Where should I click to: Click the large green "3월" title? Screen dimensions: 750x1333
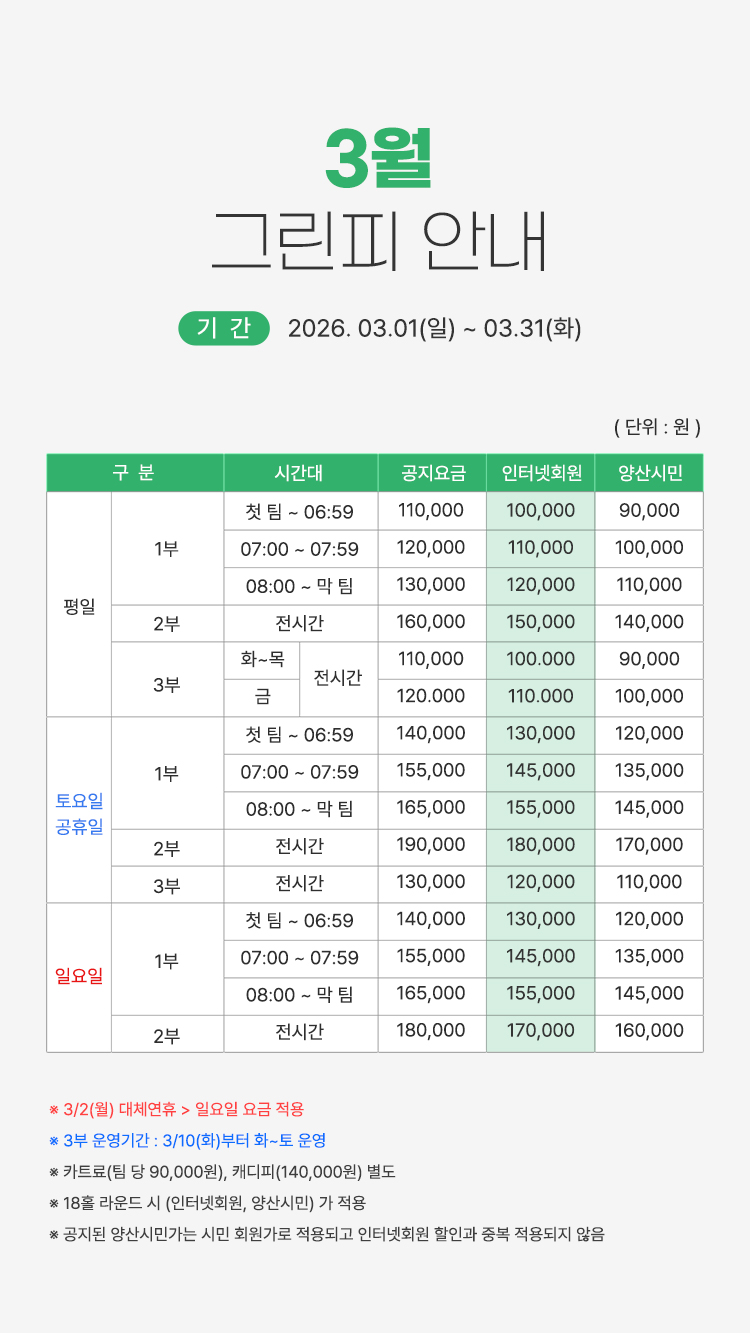(x=378, y=158)
